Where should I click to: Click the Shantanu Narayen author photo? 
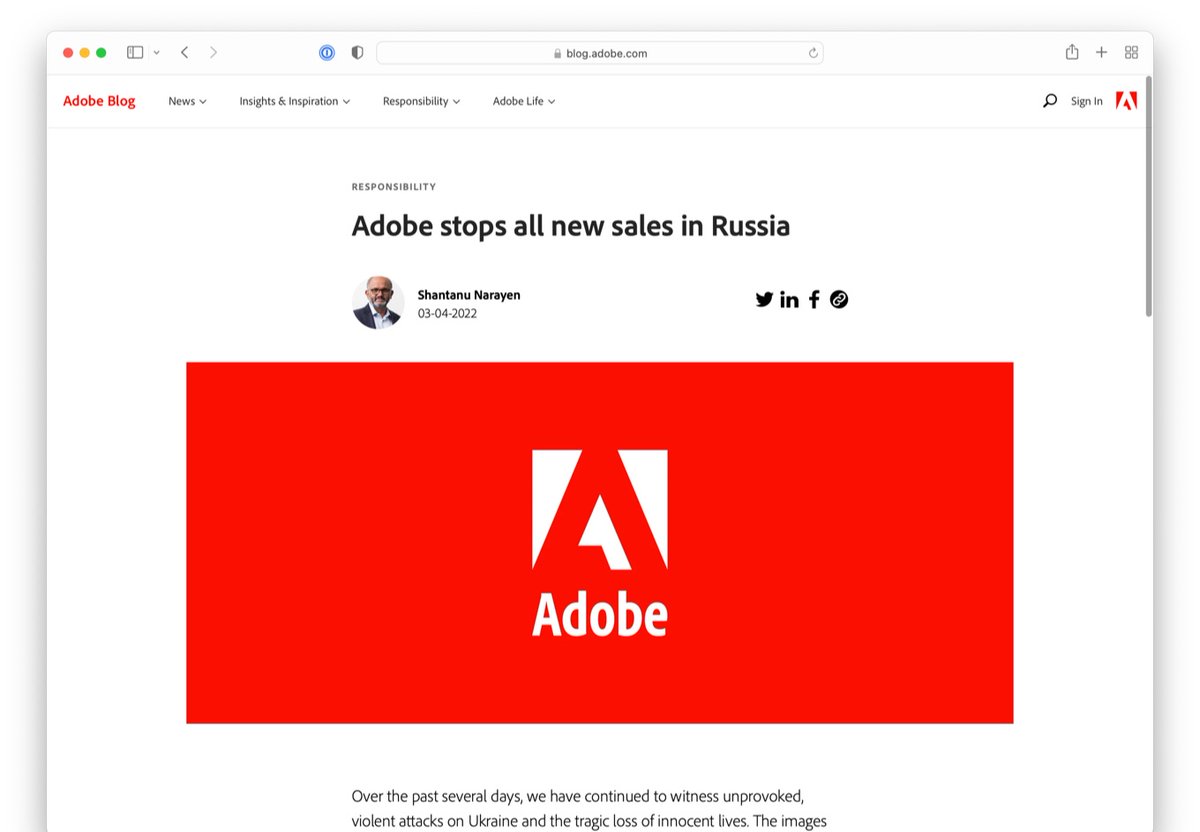tap(378, 302)
